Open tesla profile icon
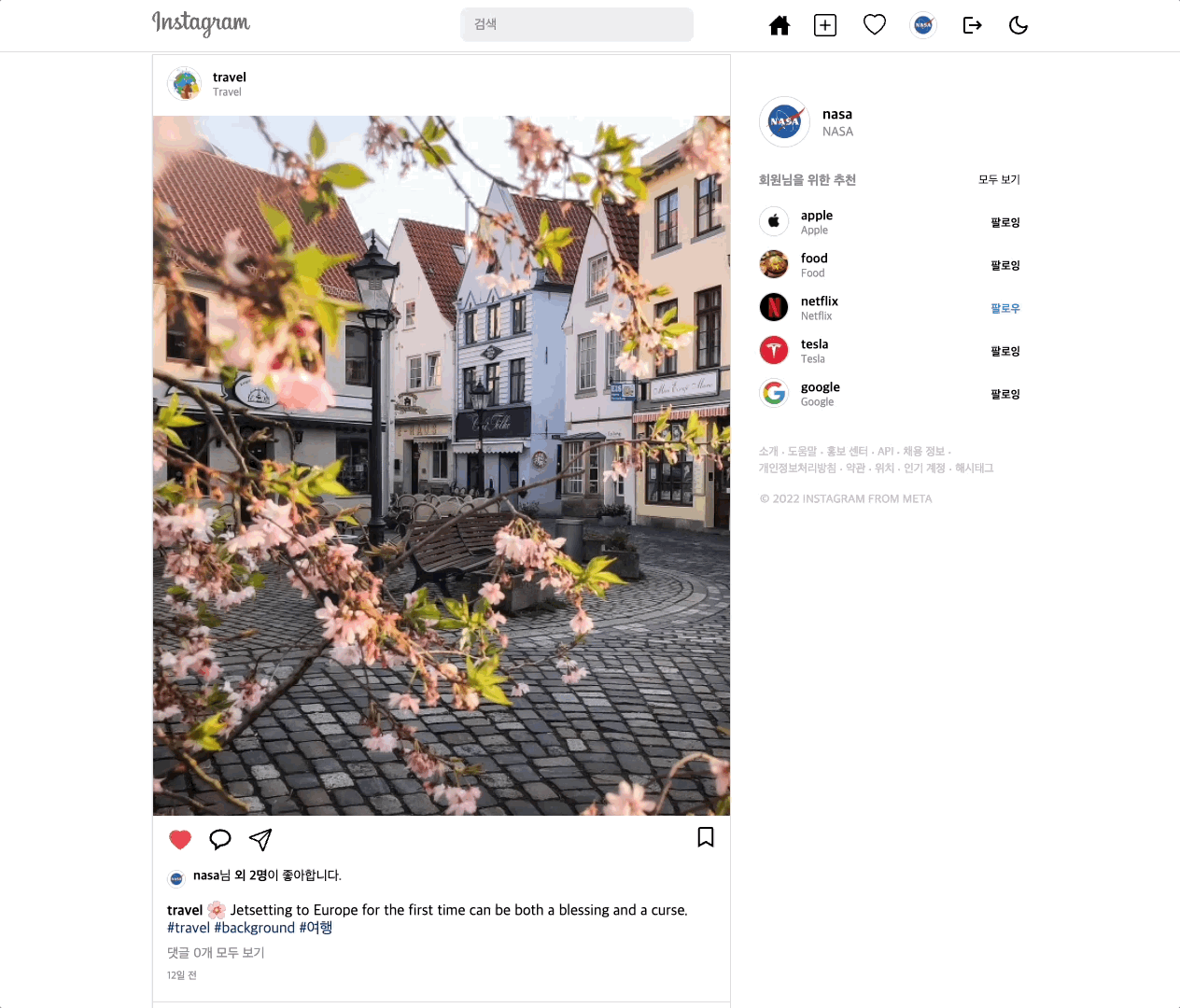Image resolution: width=1180 pixels, height=1008 pixels. pos(774,350)
